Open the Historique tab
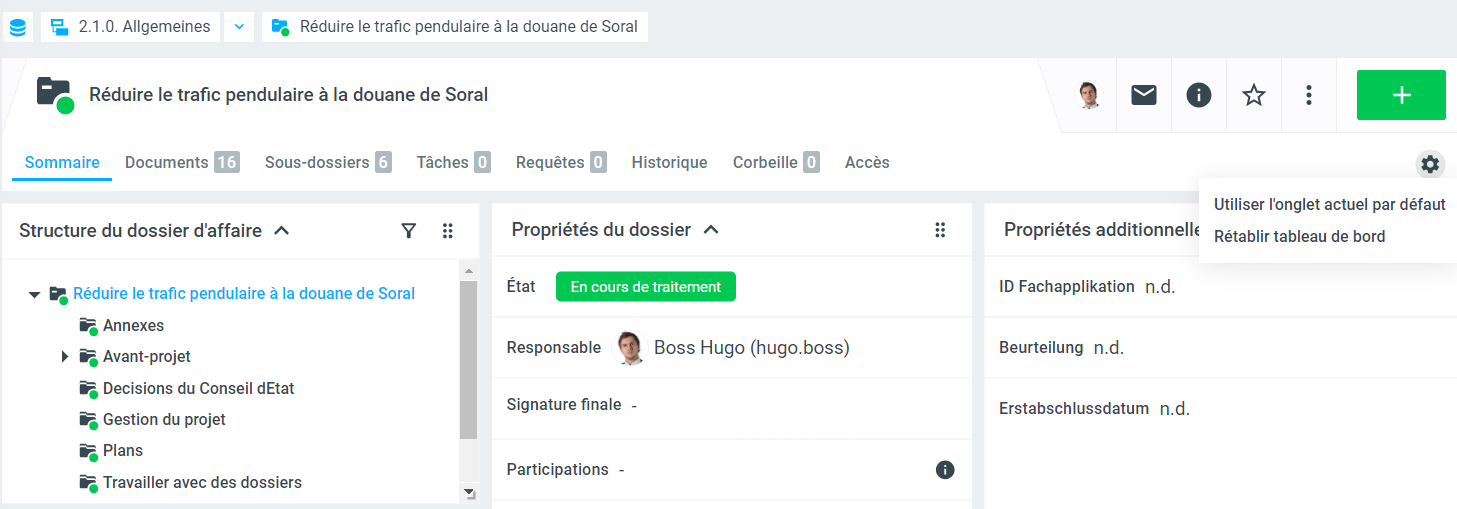This screenshot has height=509, width=1457. tap(669, 162)
